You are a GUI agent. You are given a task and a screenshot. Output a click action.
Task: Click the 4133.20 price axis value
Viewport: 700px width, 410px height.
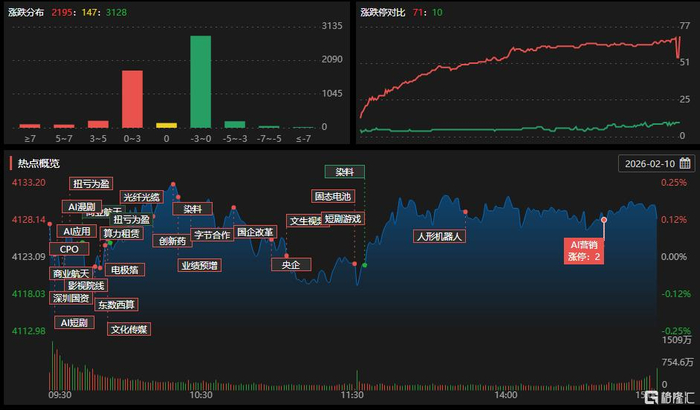[x=29, y=183]
